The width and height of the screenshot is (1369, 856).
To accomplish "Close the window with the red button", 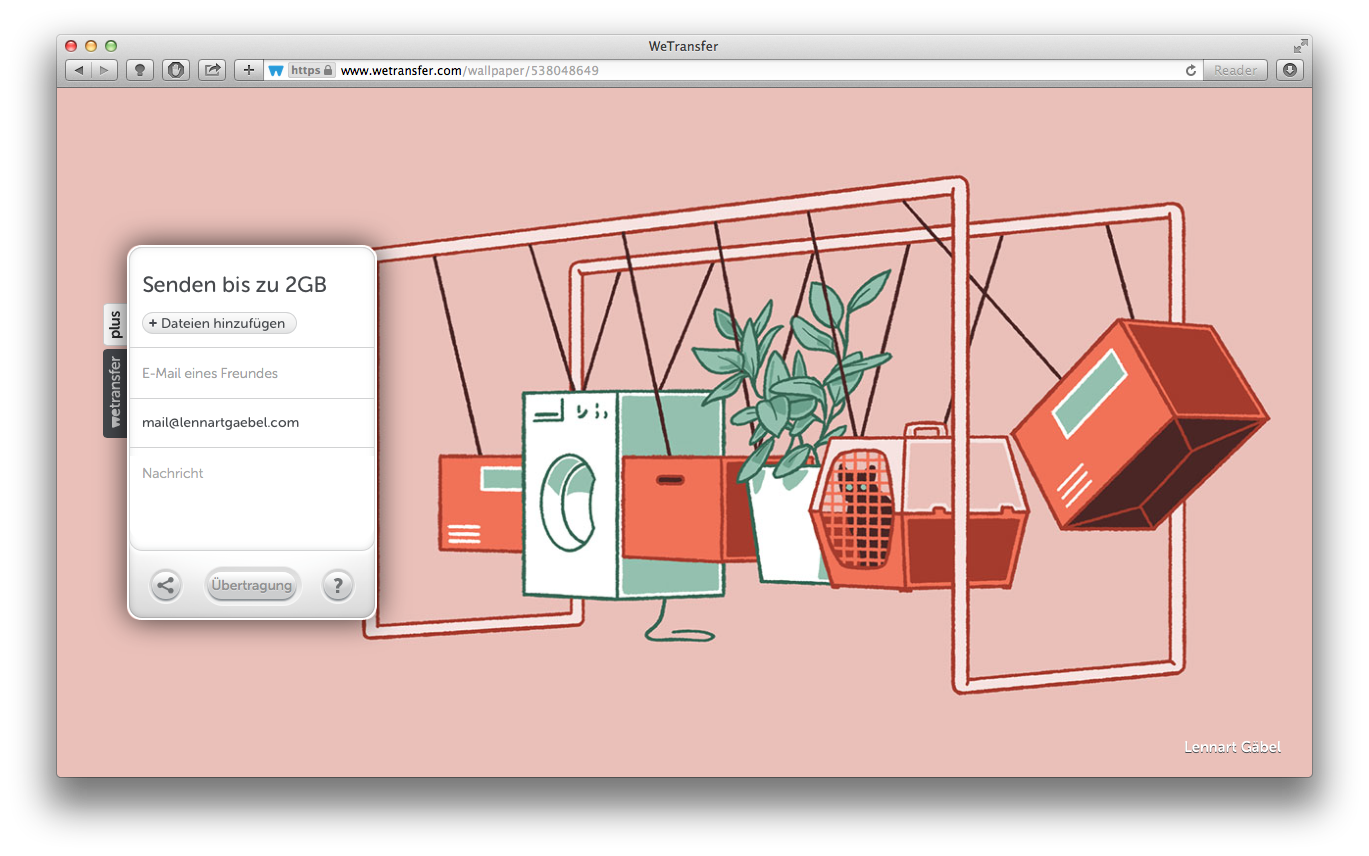I will [x=71, y=46].
